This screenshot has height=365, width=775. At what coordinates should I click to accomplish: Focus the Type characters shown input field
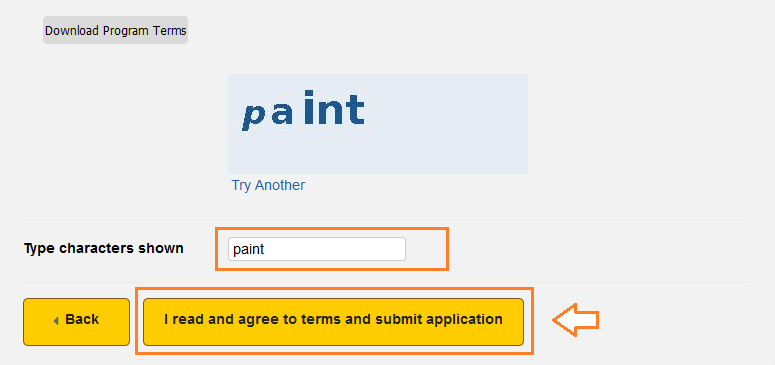(x=316, y=249)
